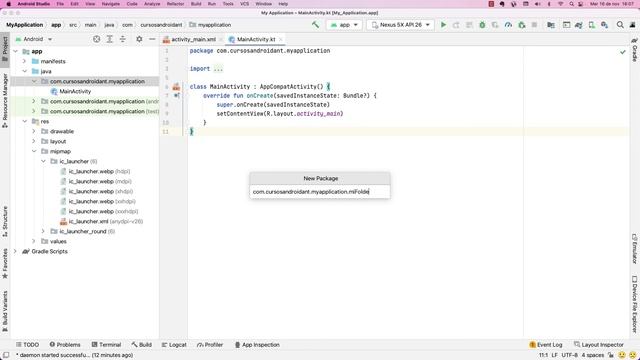The image size is (640, 360).
Task: Click the green inspection checkmark in editor
Action: pos(622,52)
